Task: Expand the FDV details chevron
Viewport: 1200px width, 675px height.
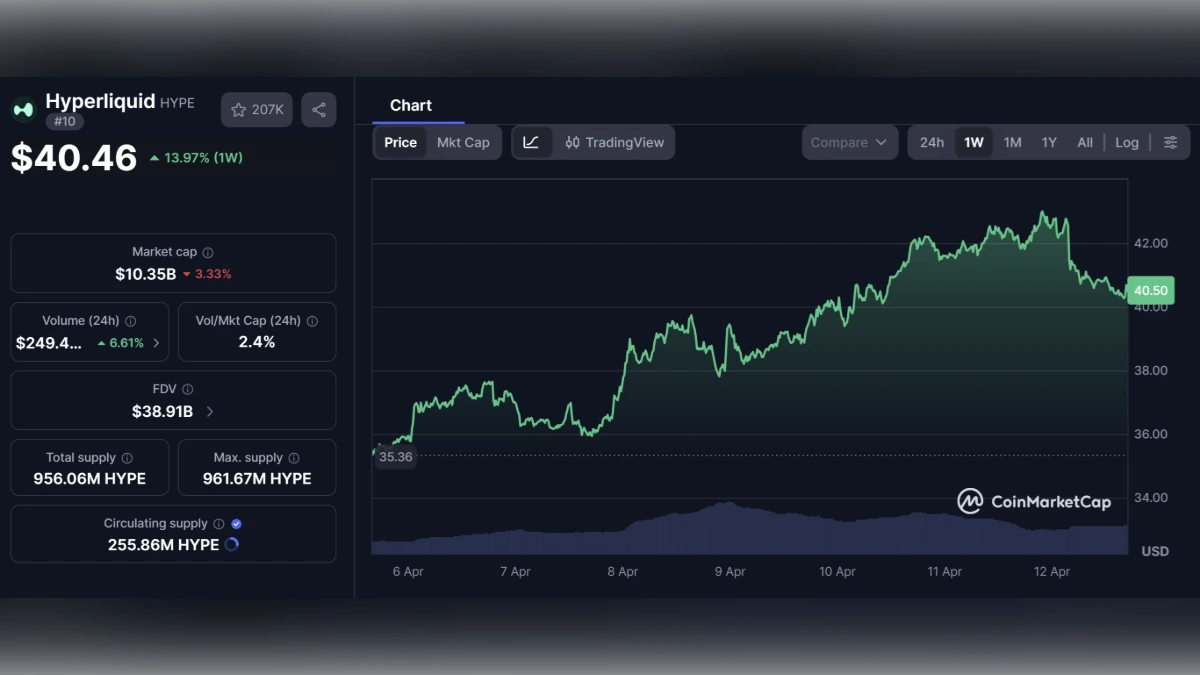Action: pyautogui.click(x=209, y=411)
